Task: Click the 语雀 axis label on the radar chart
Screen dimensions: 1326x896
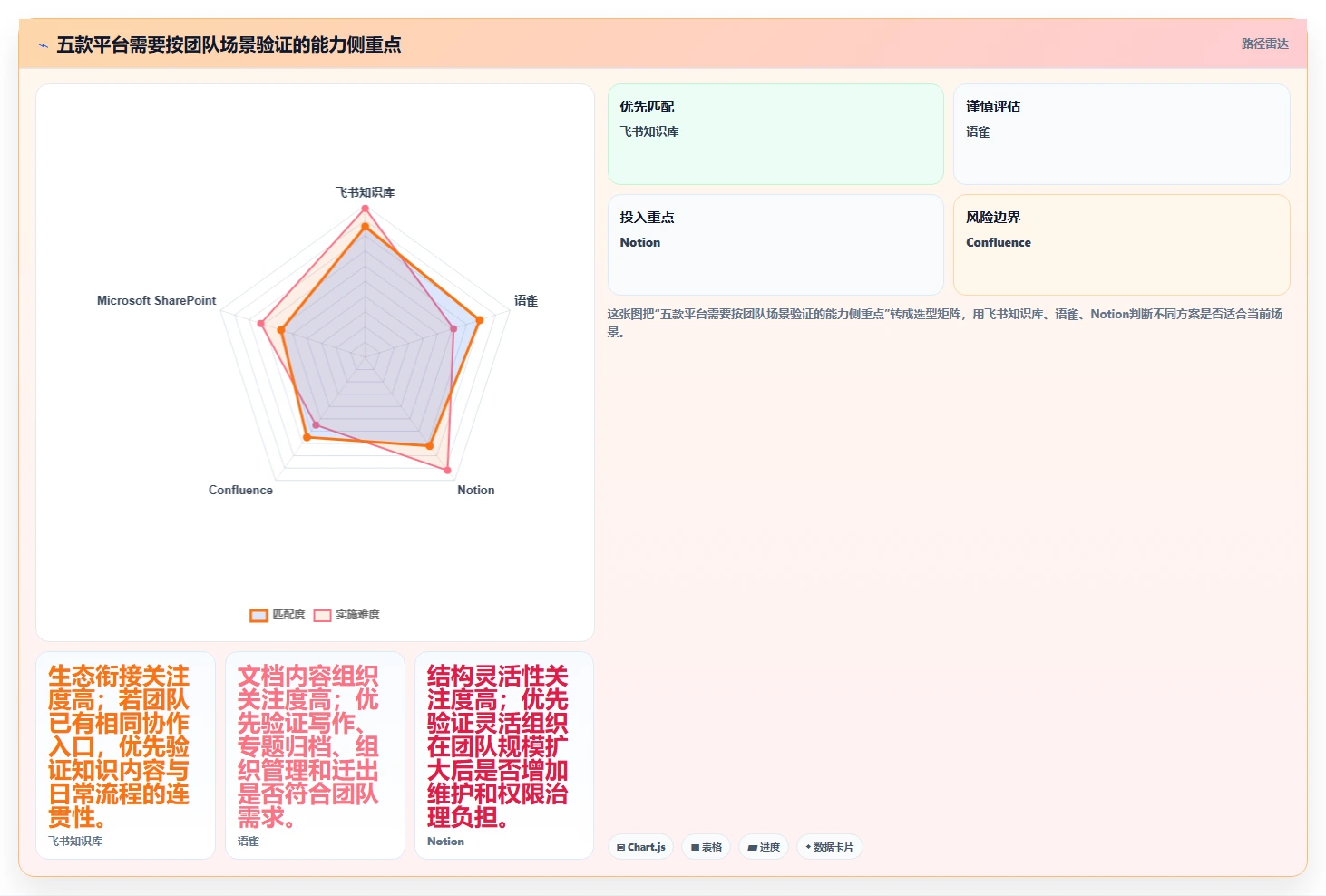Action: (526, 300)
